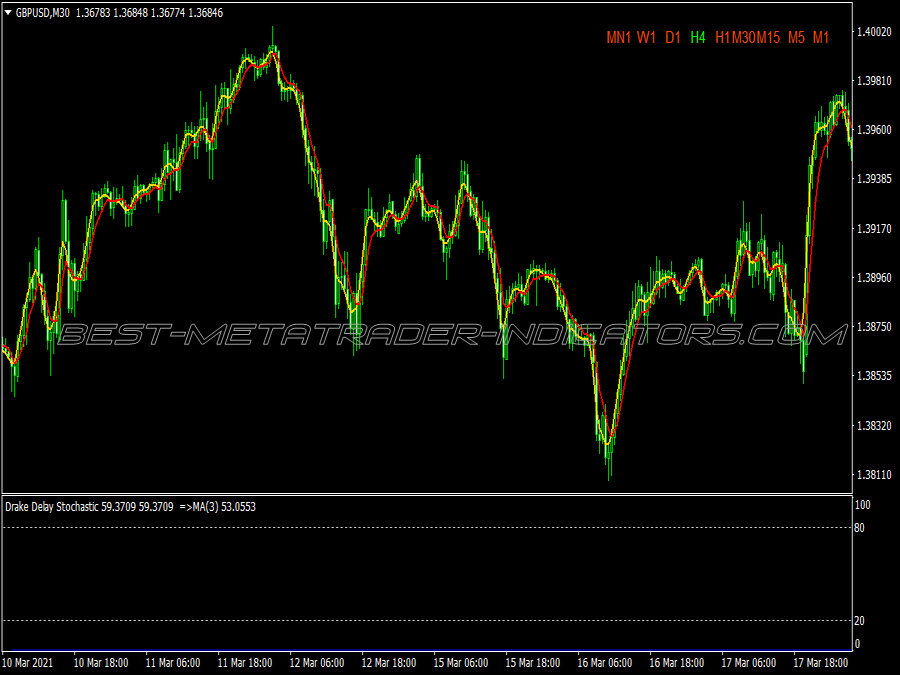This screenshot has width=900, height=675.
Task: Click the stochastic scale value 100
Action: pyautogui.click(x=863, y=505)
